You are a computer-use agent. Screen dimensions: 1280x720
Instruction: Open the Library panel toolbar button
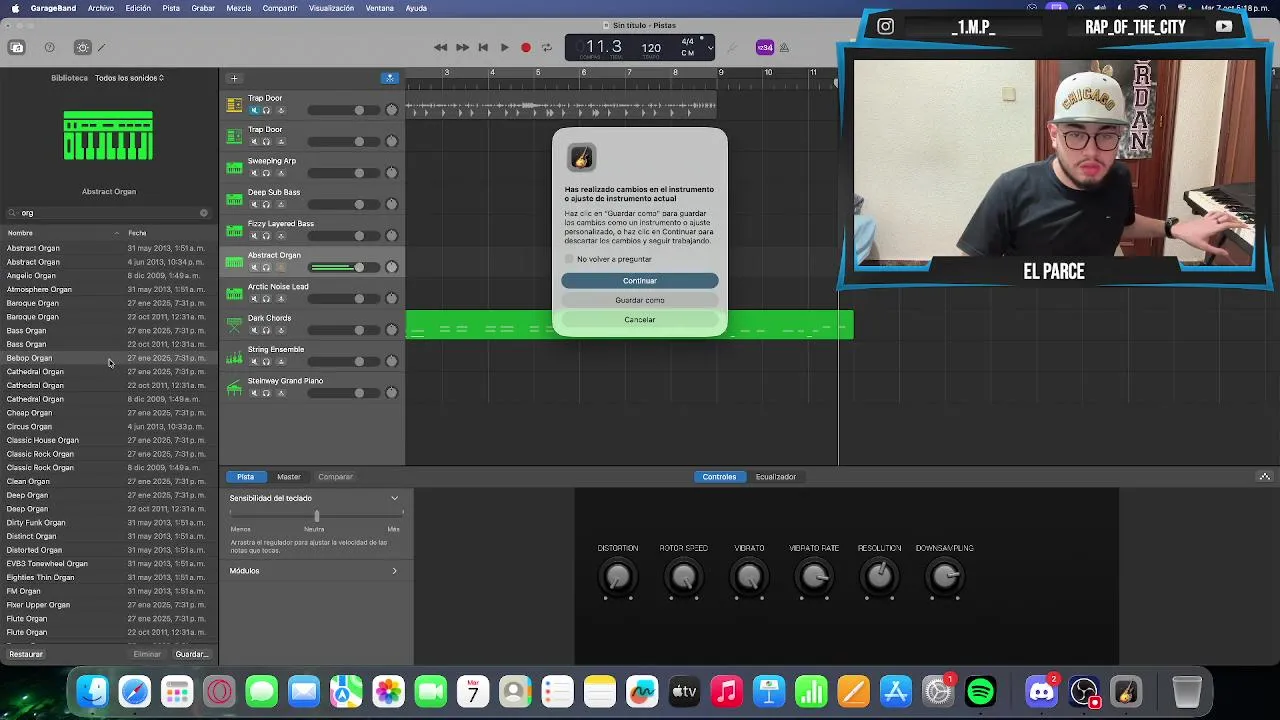click(x=16, y=47)
